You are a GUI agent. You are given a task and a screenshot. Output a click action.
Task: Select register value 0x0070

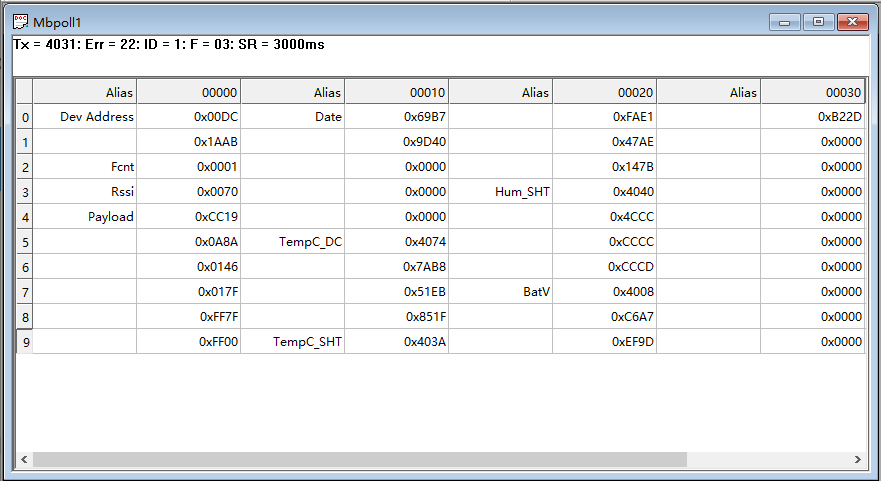coord(189,192)
